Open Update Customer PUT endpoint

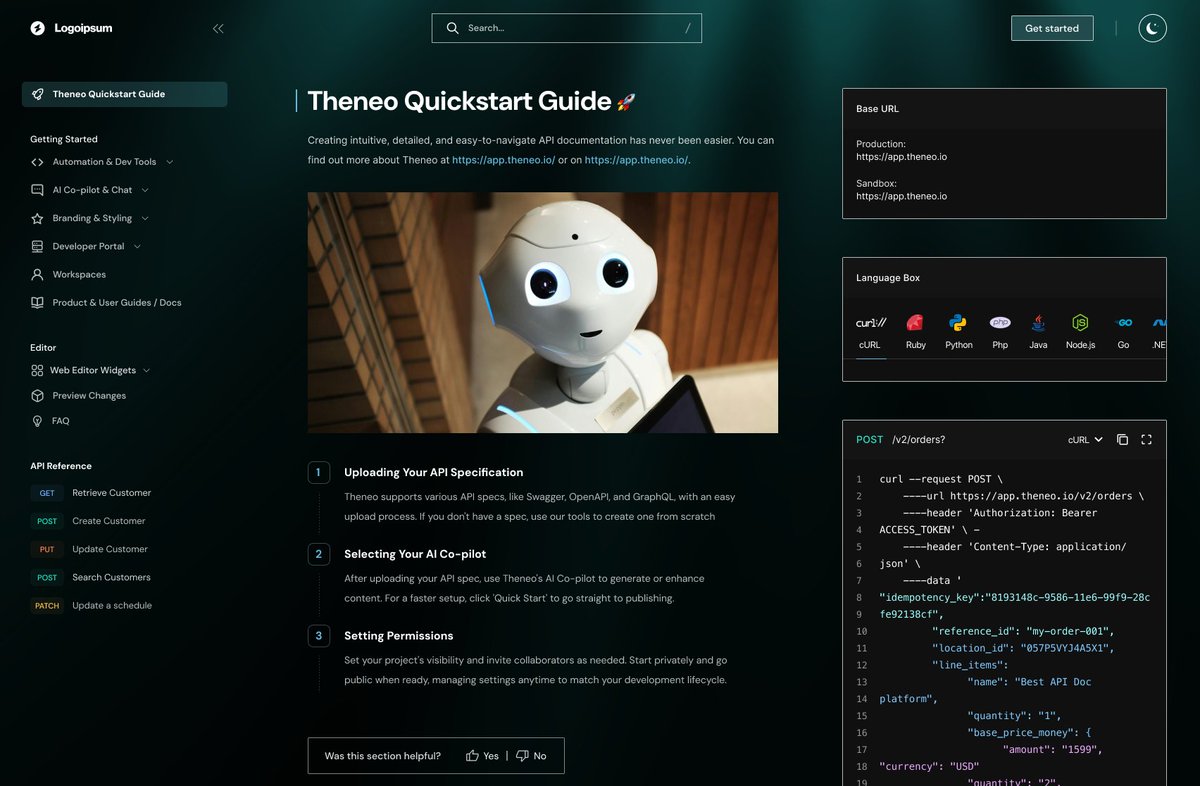(89, 549)
